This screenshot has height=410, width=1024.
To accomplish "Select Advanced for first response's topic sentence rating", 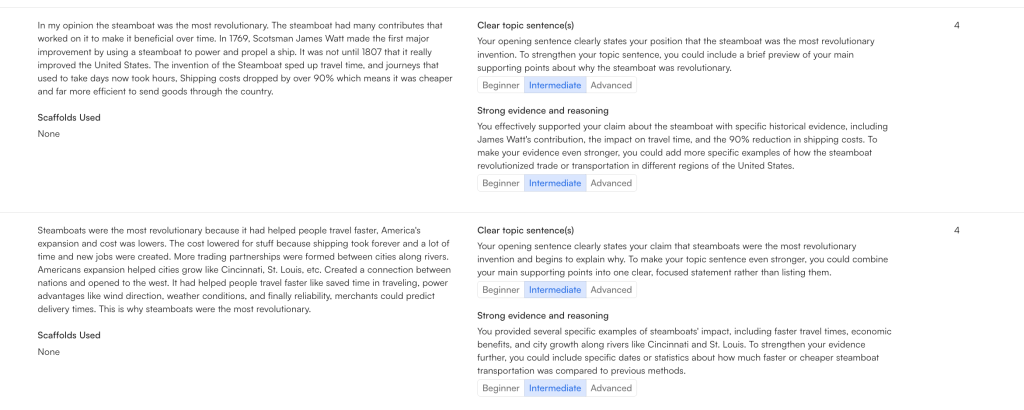I will pos(610,85).
